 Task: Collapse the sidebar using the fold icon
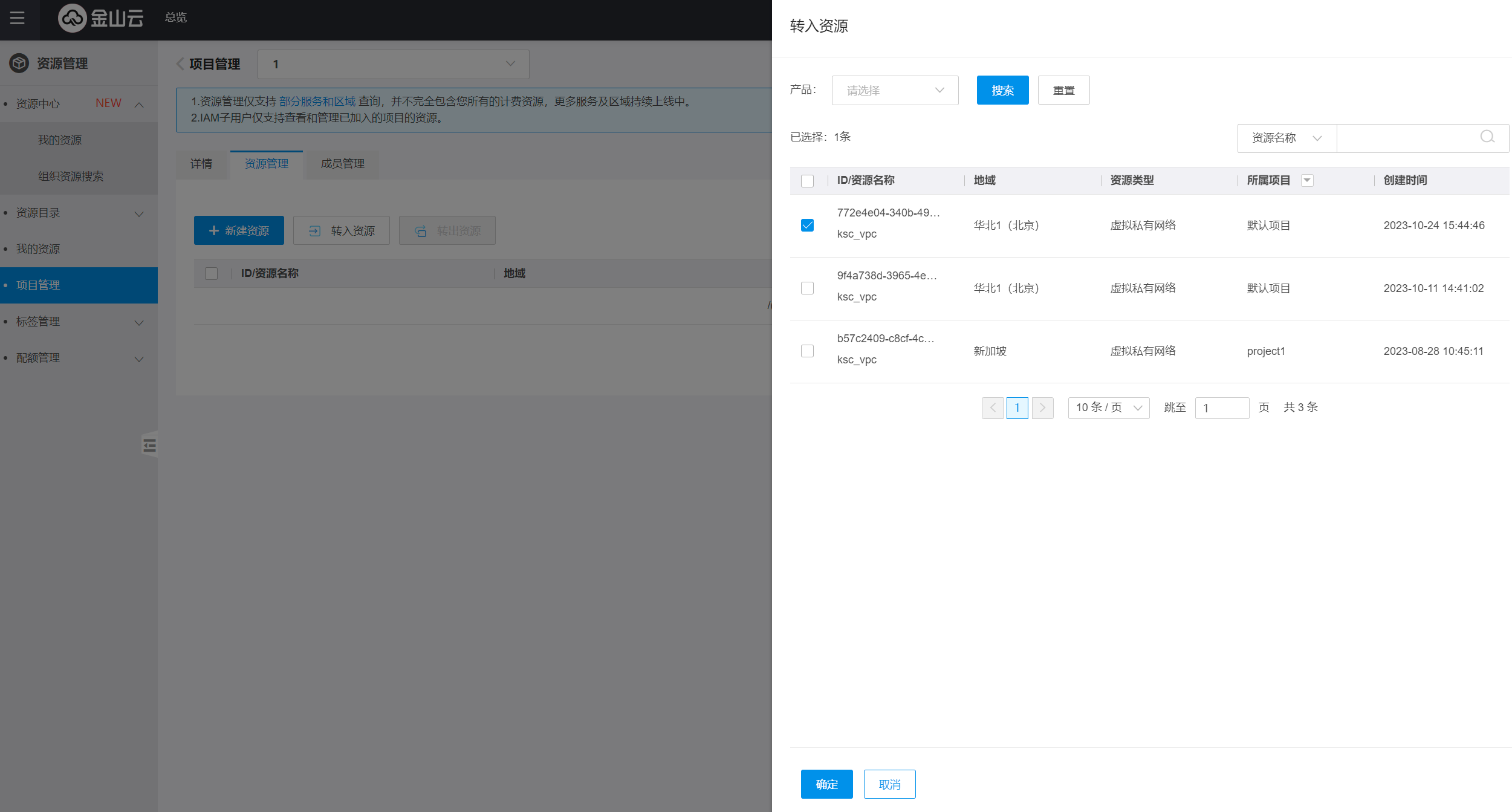(x=149, y=446)
